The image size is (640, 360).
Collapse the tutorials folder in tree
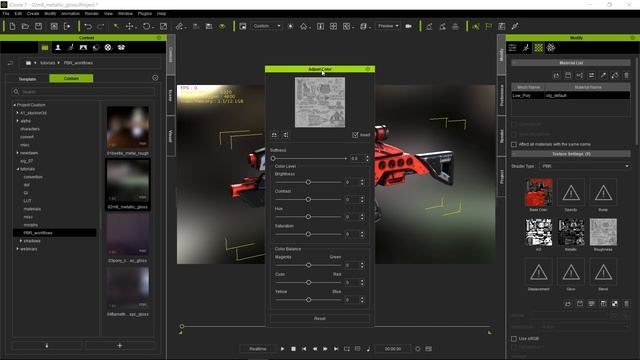[18, 169]
